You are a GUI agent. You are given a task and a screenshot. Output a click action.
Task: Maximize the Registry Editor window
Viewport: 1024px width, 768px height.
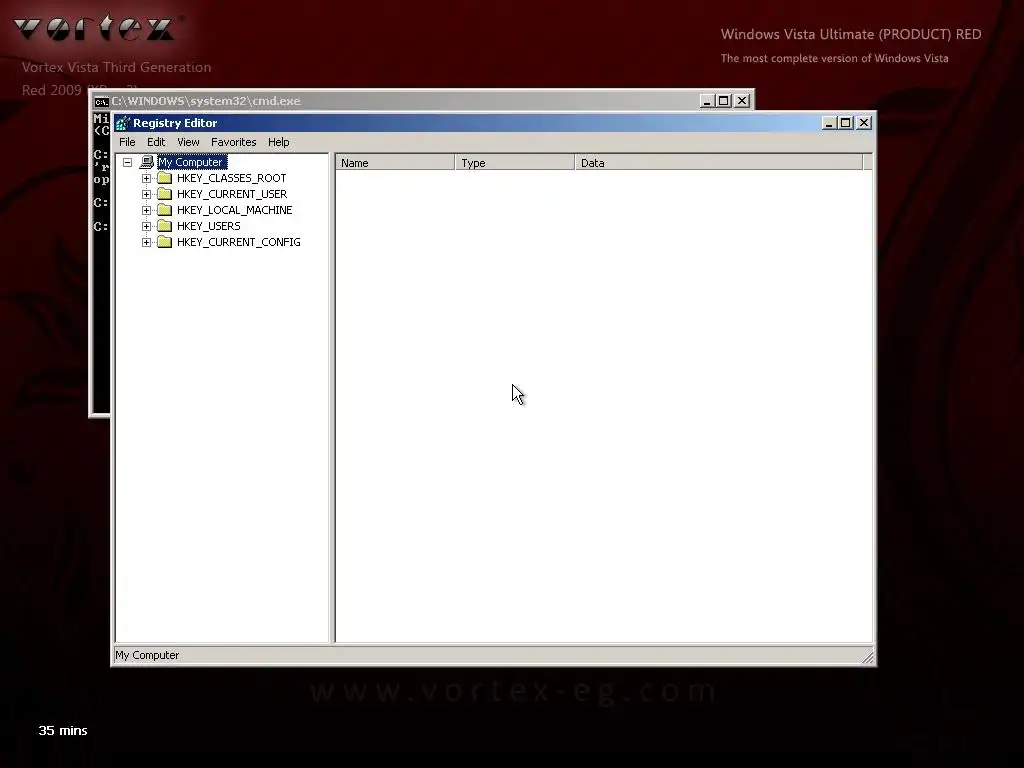(x=846, y=123)
